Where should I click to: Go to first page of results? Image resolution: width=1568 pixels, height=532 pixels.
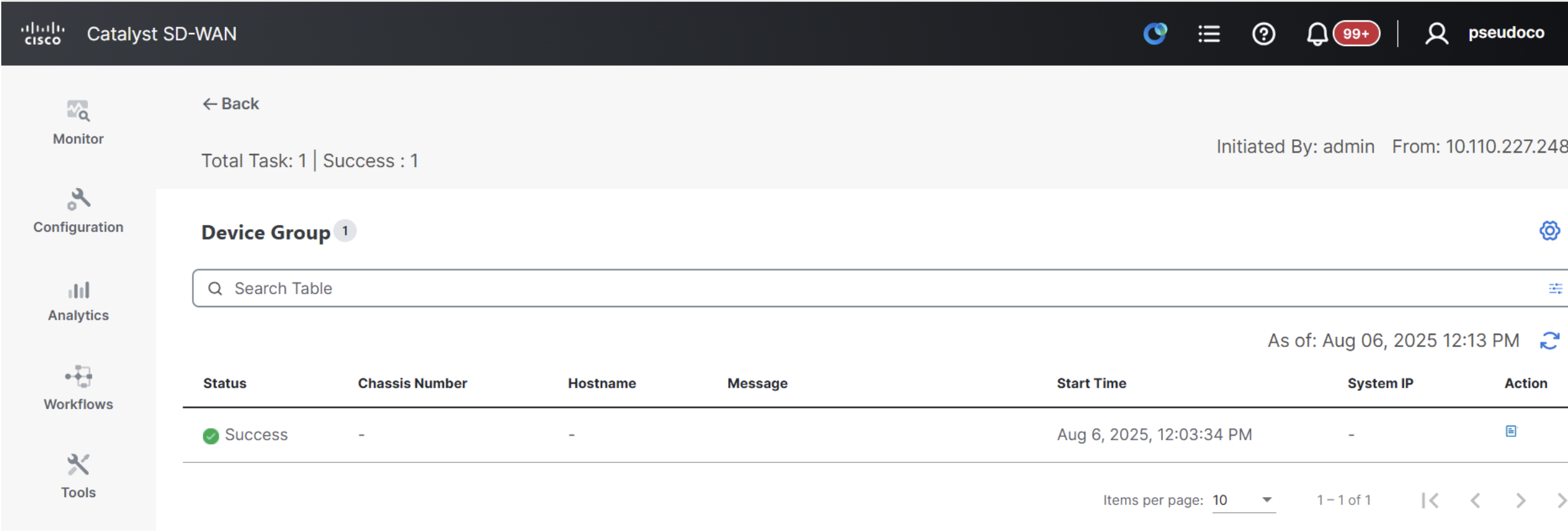coord(1430,500)
